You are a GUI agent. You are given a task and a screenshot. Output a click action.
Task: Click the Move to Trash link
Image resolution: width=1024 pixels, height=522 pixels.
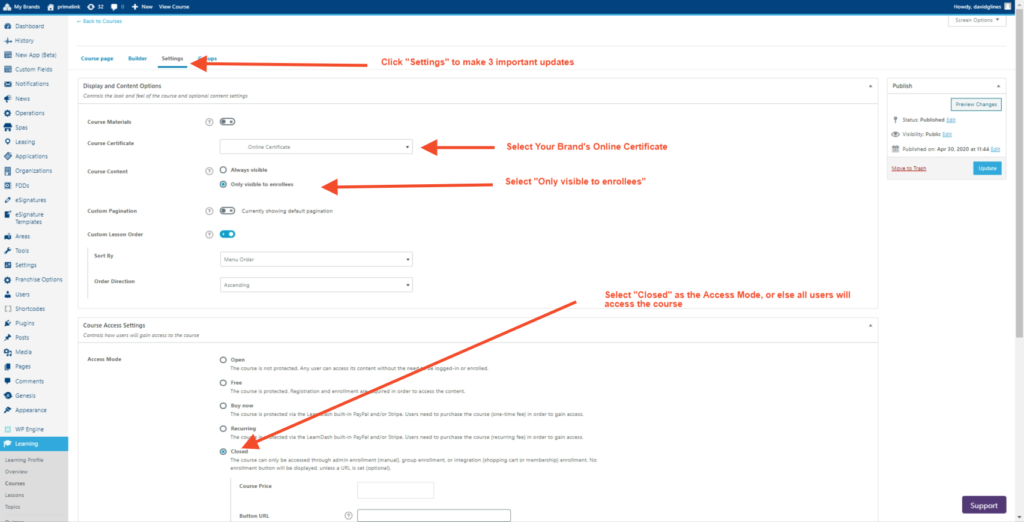[x=908, y=169]
